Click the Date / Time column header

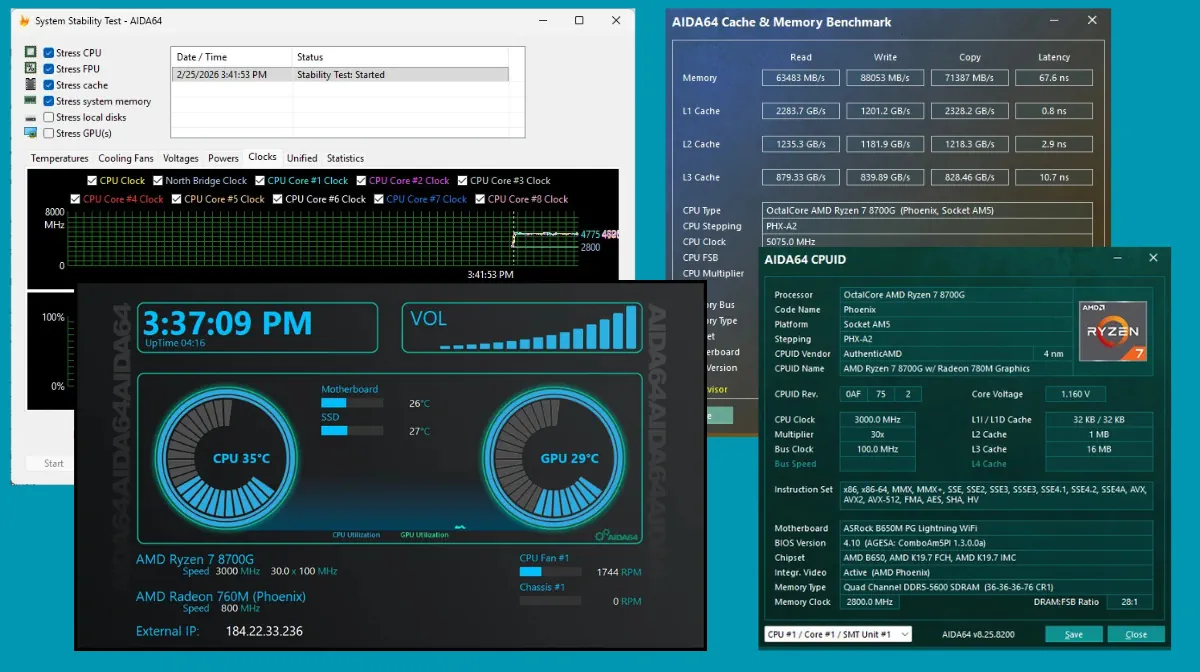[231, 57]
